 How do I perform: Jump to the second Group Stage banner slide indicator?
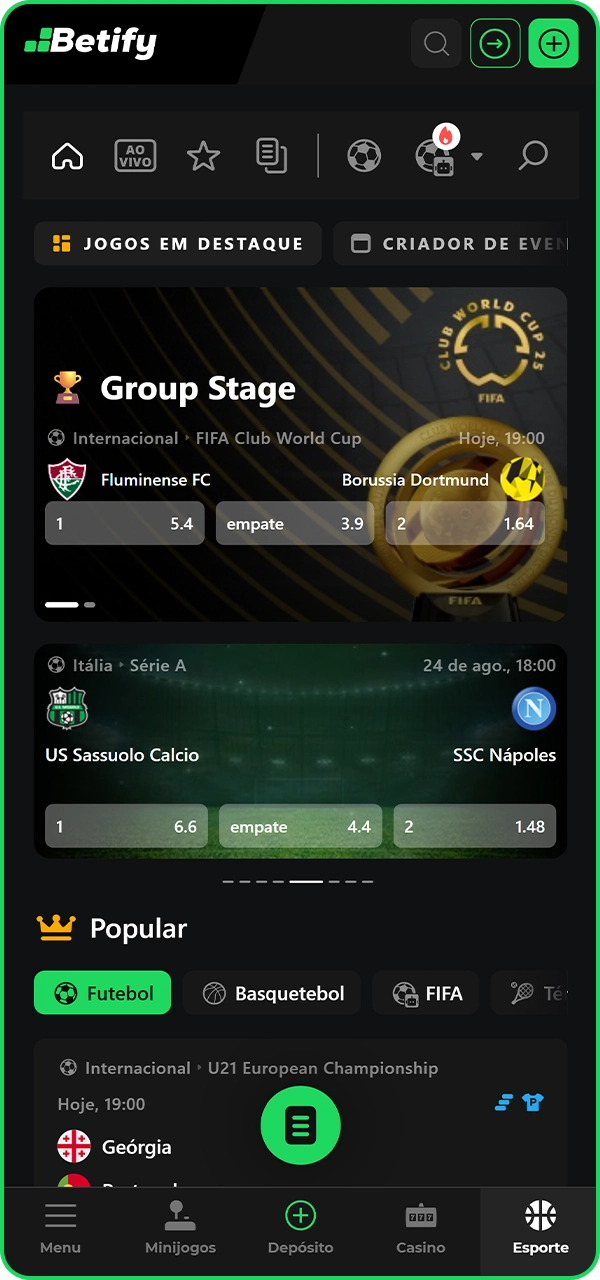pyautogui.click(x=90, y=605)
